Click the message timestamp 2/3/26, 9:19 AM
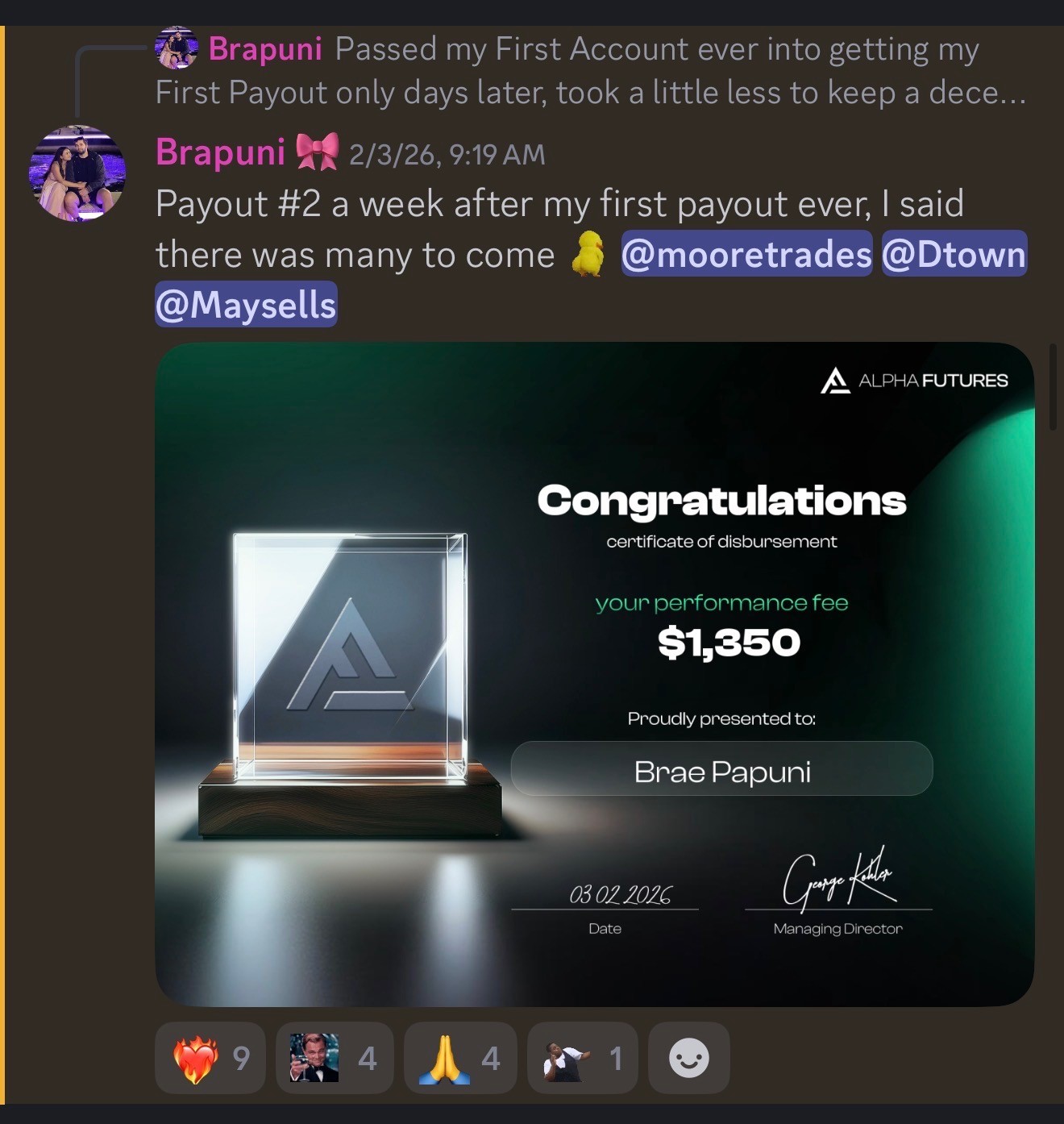Image resolution: width=1064 pixels, height=1124 pixels. click(447, 154)
